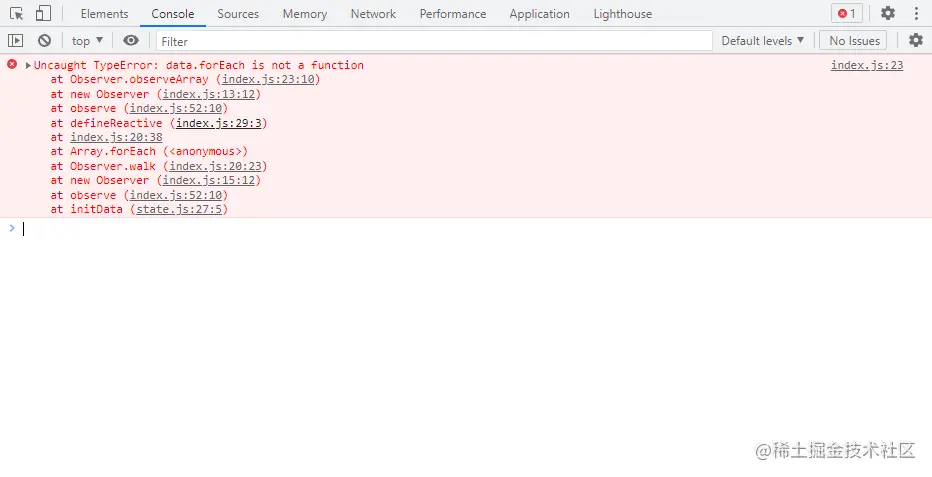Click the 'initData' stack frame text
The image size is (932, 477).
pos(96,209)
